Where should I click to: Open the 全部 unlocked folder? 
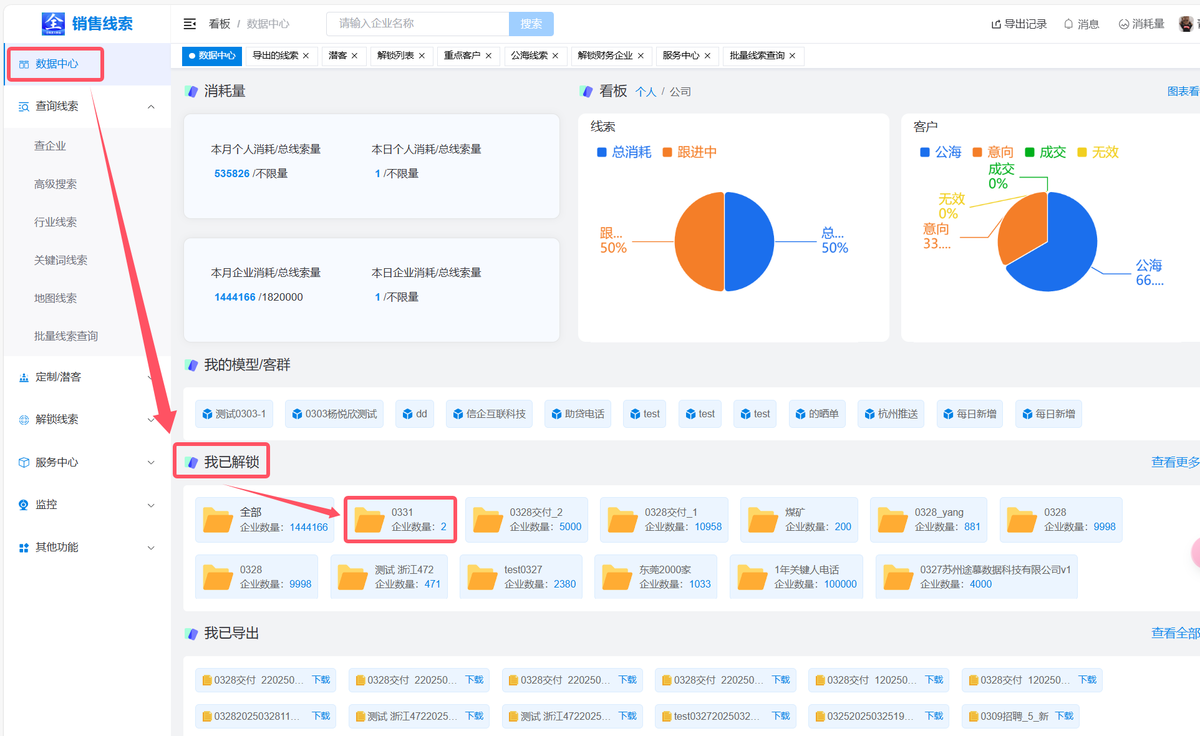(x=264, y=520)
